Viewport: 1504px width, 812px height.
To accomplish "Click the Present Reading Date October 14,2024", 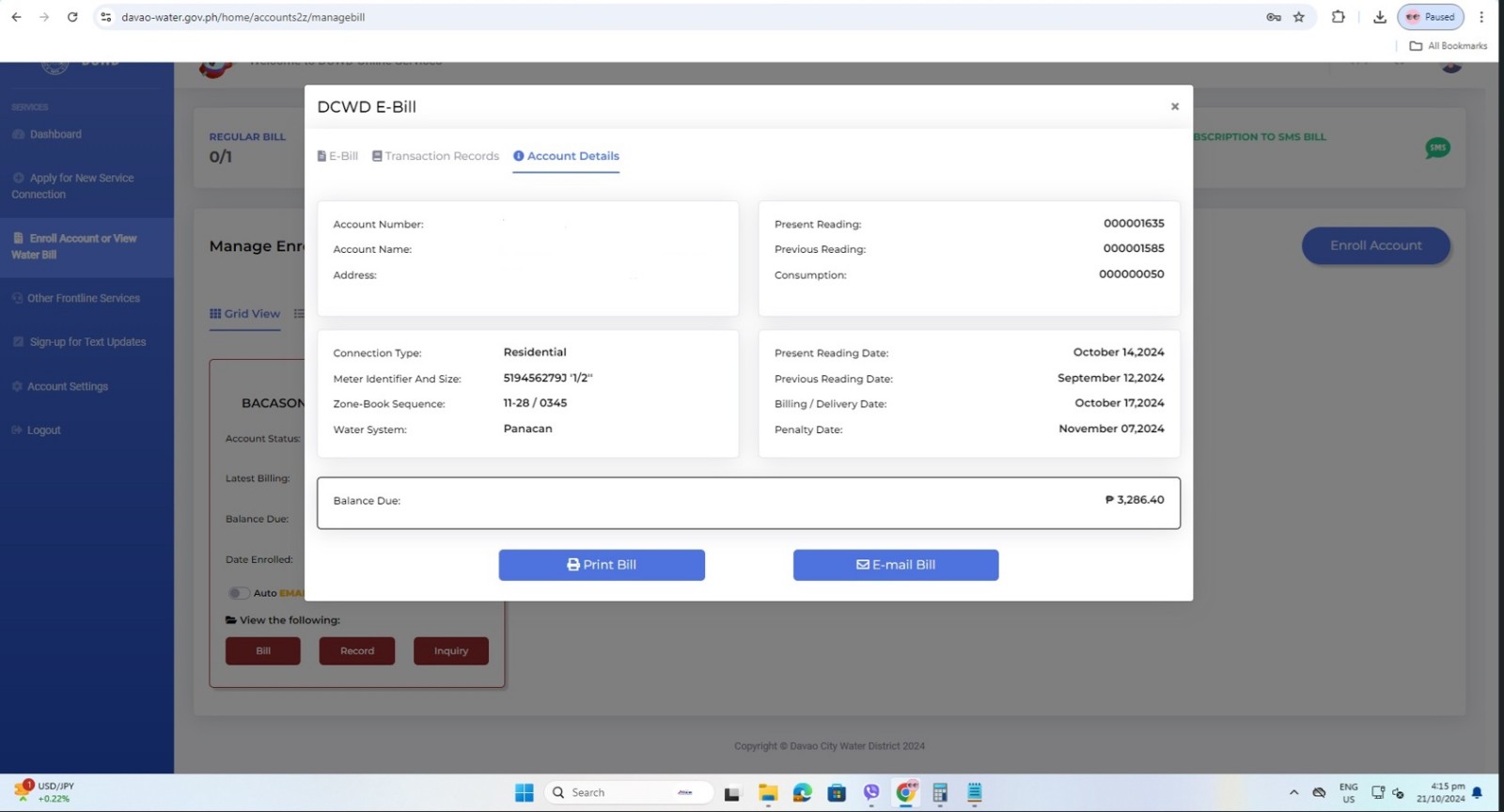I will tap(1119, 352).
